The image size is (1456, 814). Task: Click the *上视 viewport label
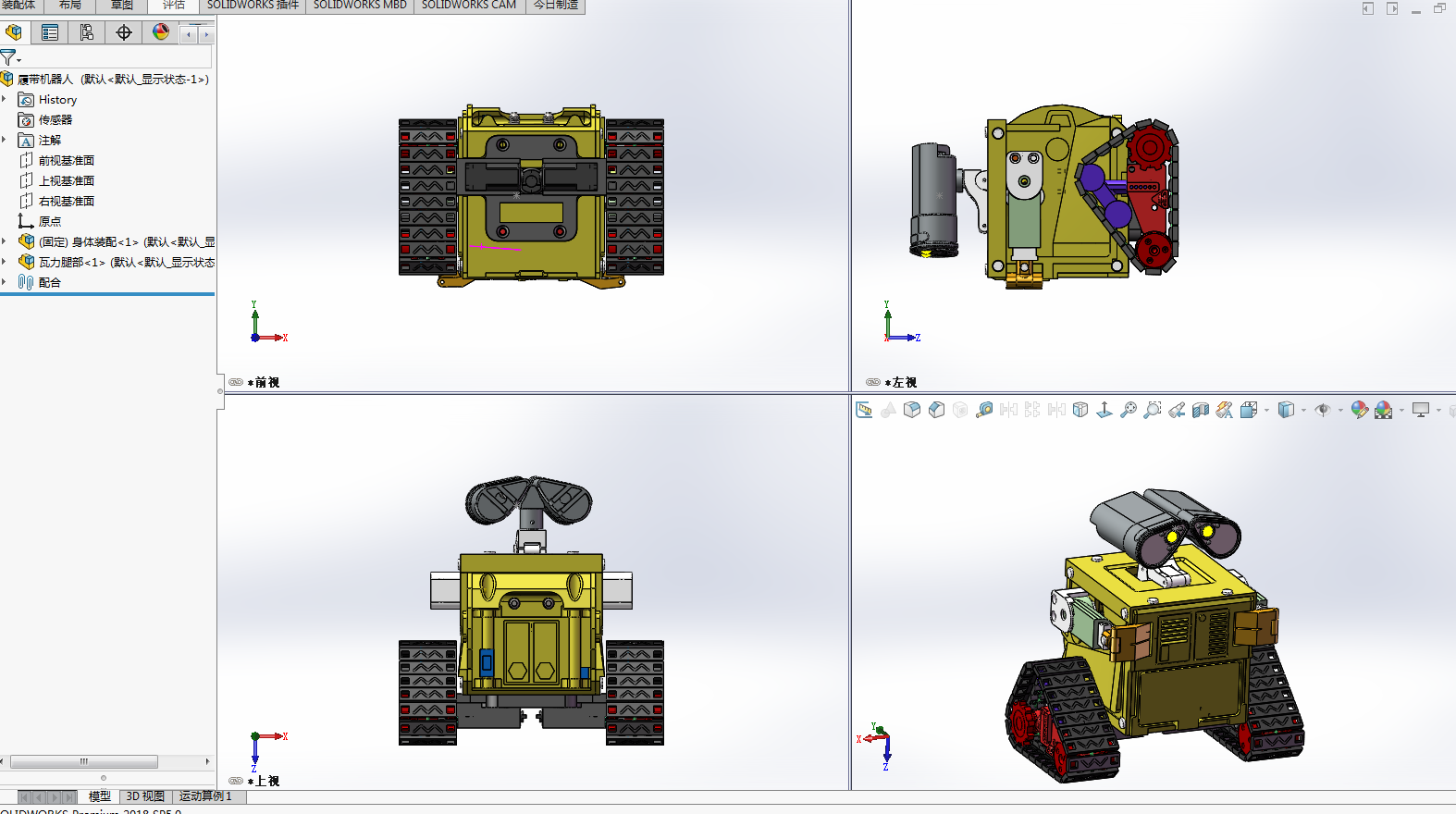pyautogui.click(x=264, y=781)
